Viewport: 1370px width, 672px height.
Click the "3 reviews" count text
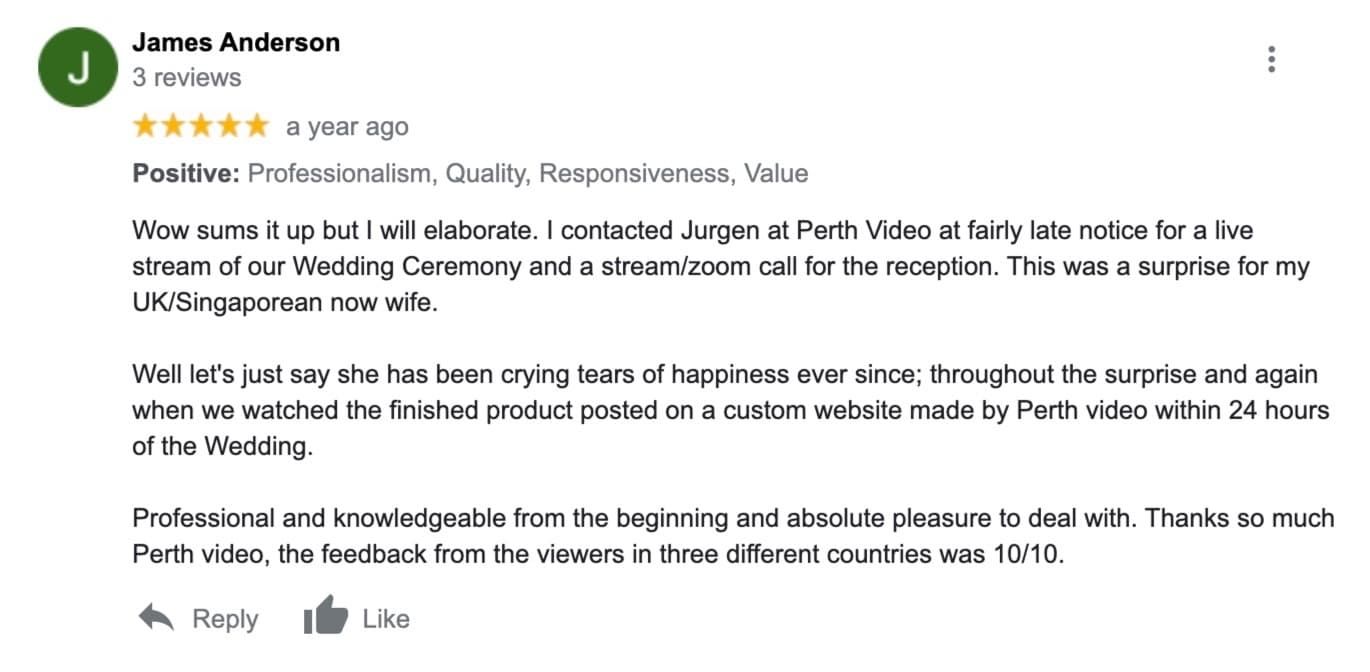[x=187, y=78]
